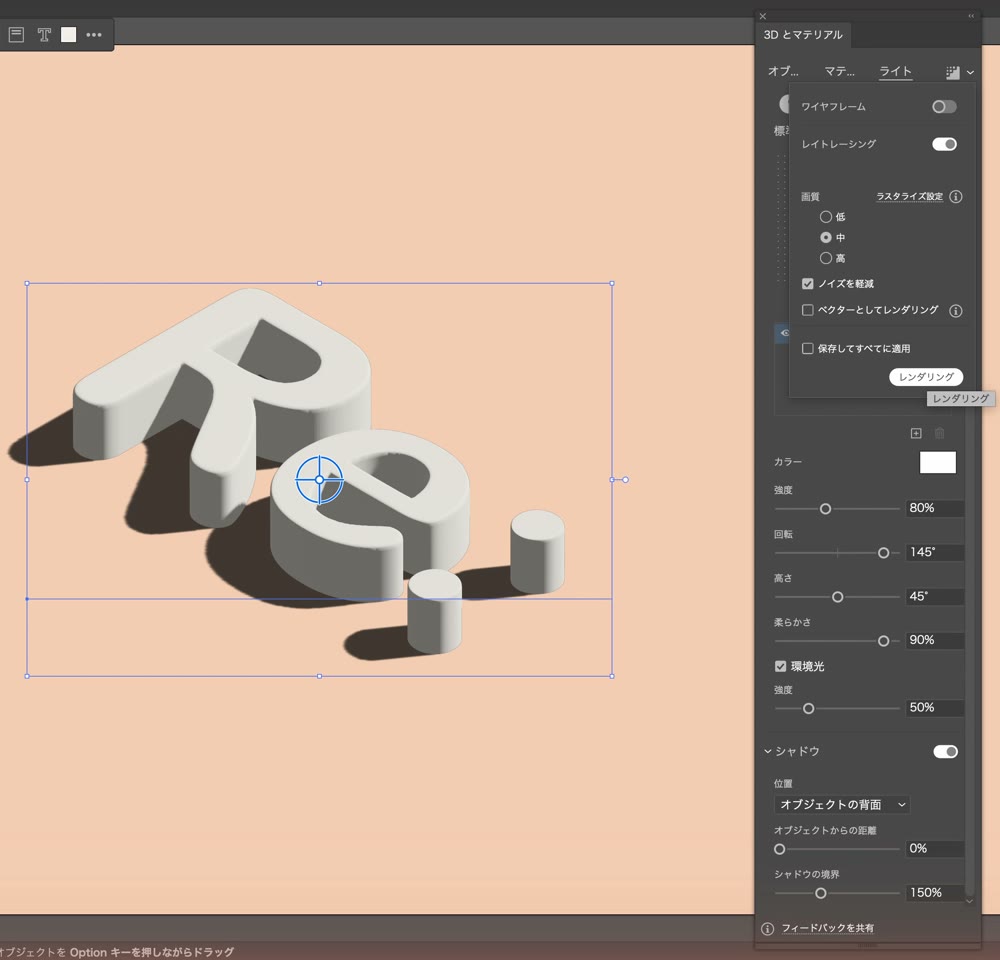Open the 位置 dropdown showing オブジェクトの背面
This screenshot has height=960, width=1000.
[x=842, y=805]
